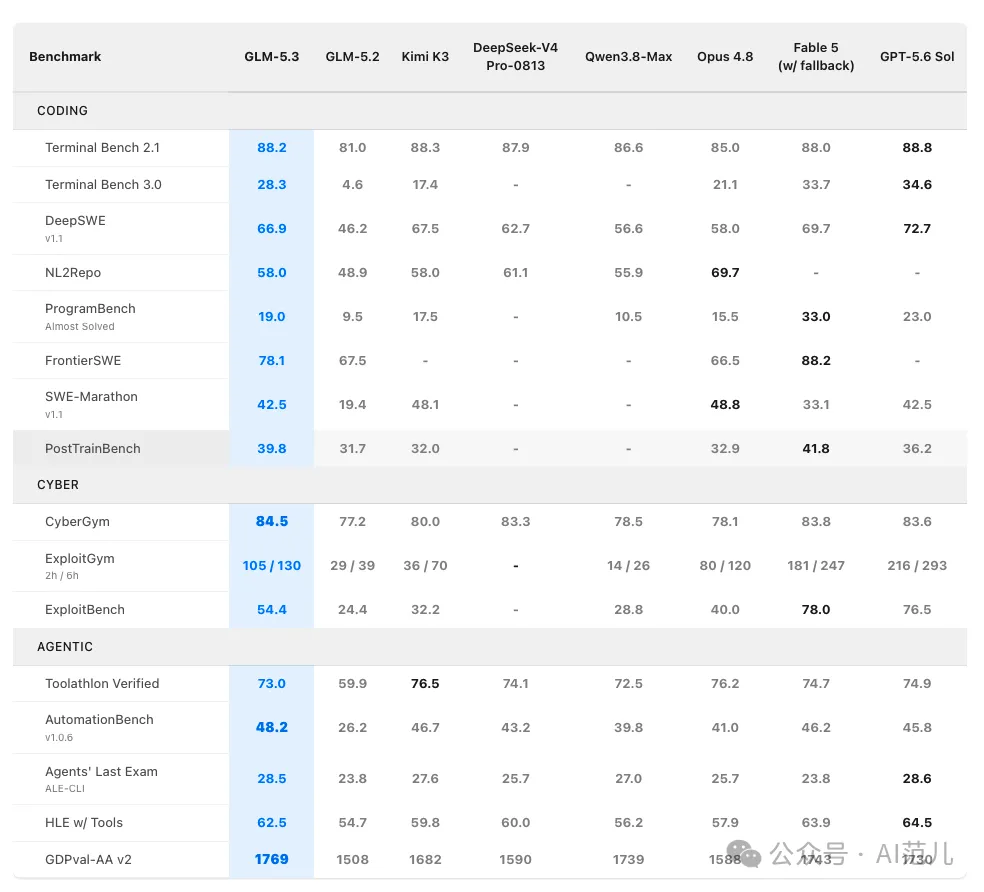Screen dimensions: 984x892
Task: Click Opus 4.8 score 48.8 for SWE-Marathon
Action: pos(725,404)
